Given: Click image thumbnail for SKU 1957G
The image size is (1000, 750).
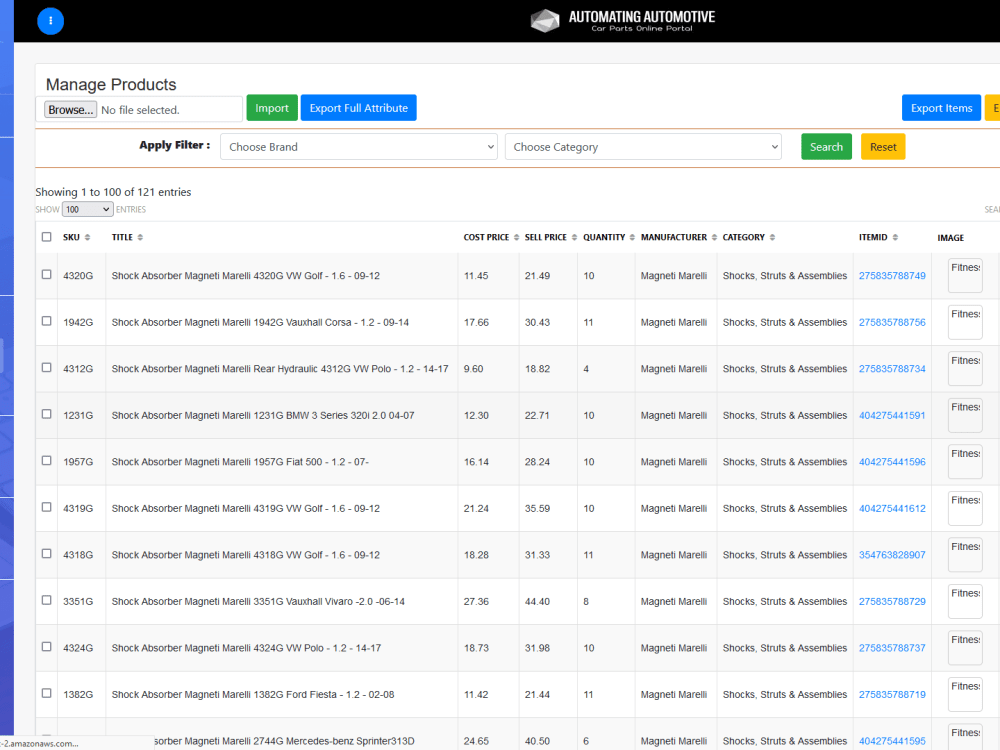Looking at the screenshot, I should (965, 461).
